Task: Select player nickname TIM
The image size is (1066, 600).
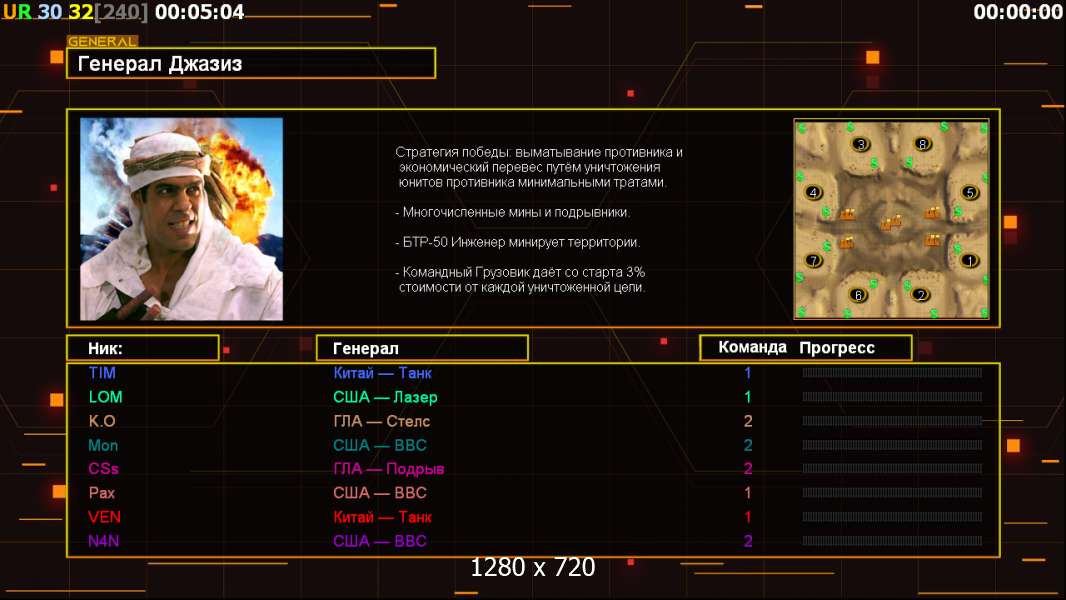Action: pyautogui.click(x=102, y=372)
